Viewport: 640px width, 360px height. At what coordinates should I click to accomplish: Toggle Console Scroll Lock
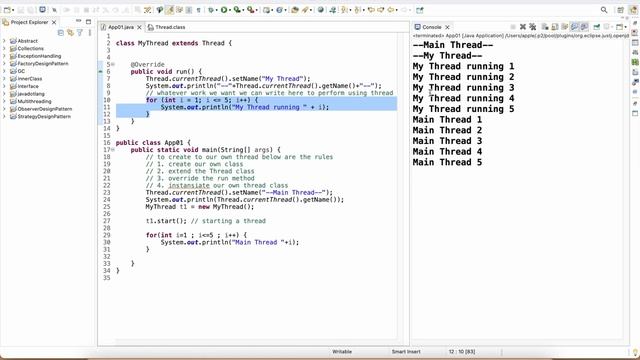pos(555,27)
